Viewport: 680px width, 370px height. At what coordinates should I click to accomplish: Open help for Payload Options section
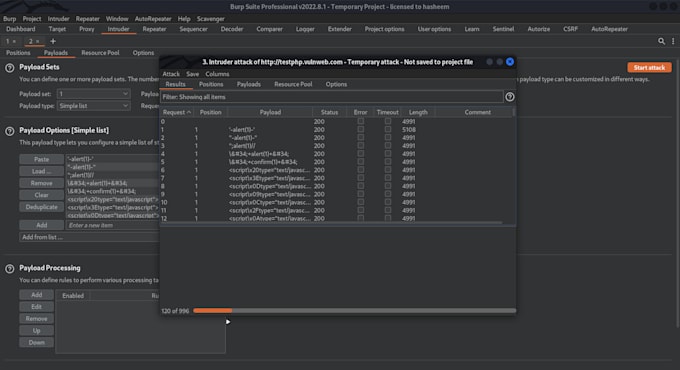[x=10, y=131]
